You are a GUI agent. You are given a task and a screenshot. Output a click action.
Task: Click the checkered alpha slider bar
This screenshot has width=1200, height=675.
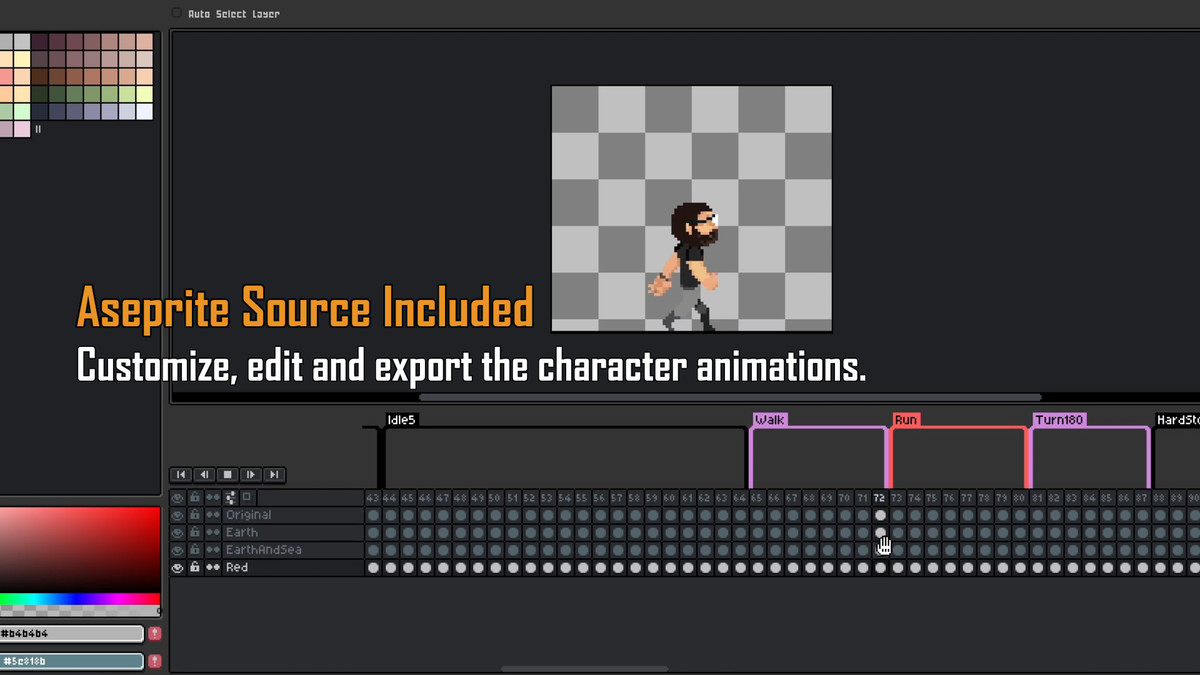80,611
